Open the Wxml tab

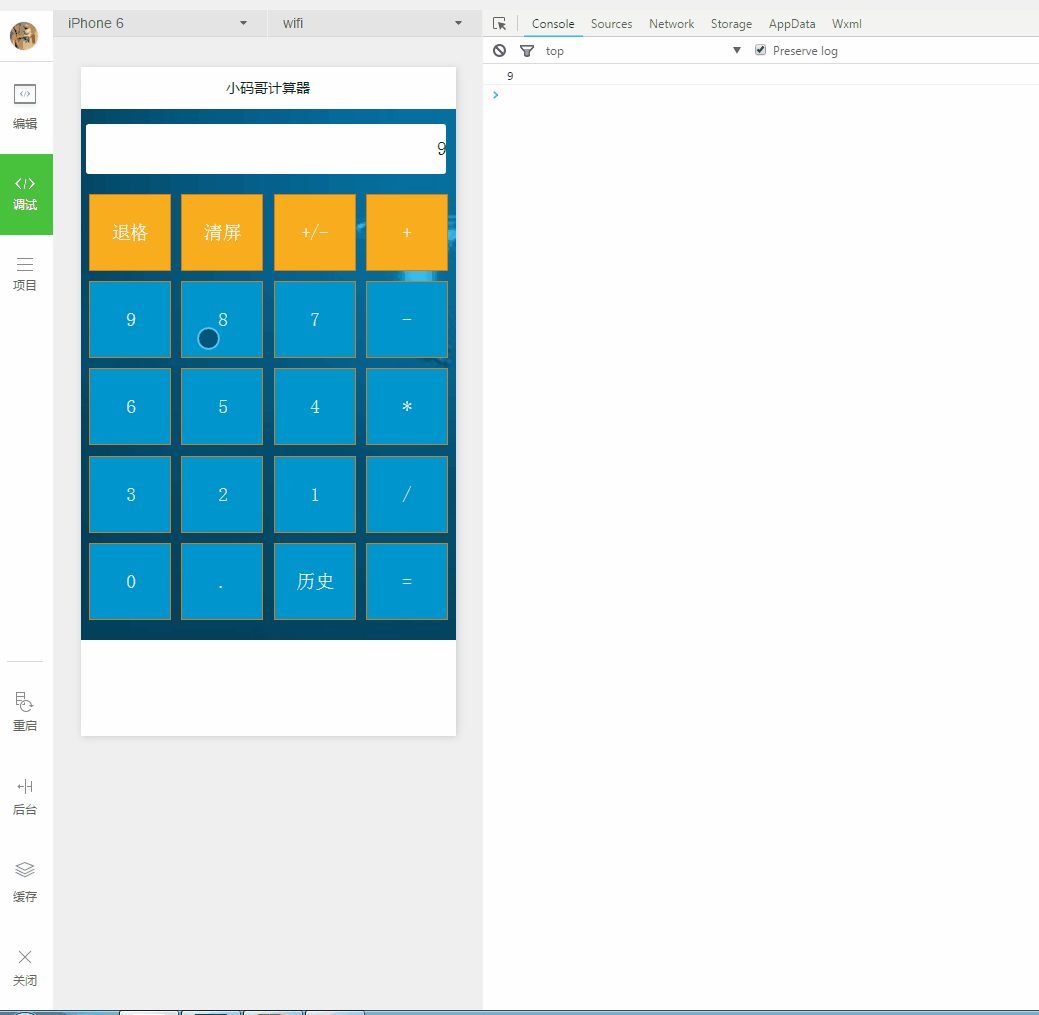(x=846, y=24)
